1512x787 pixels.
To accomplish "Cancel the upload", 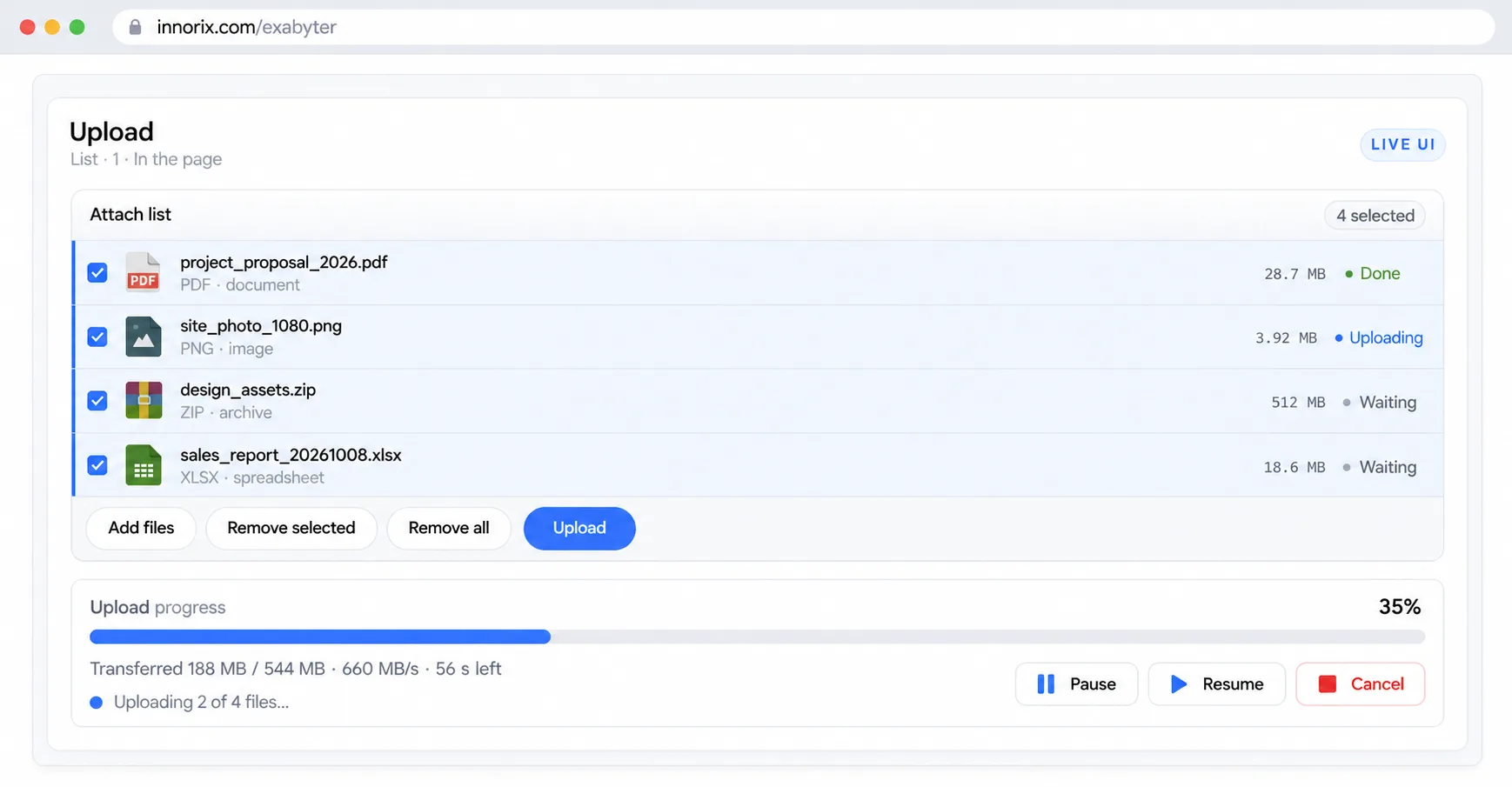I will tap(1360, 684).
